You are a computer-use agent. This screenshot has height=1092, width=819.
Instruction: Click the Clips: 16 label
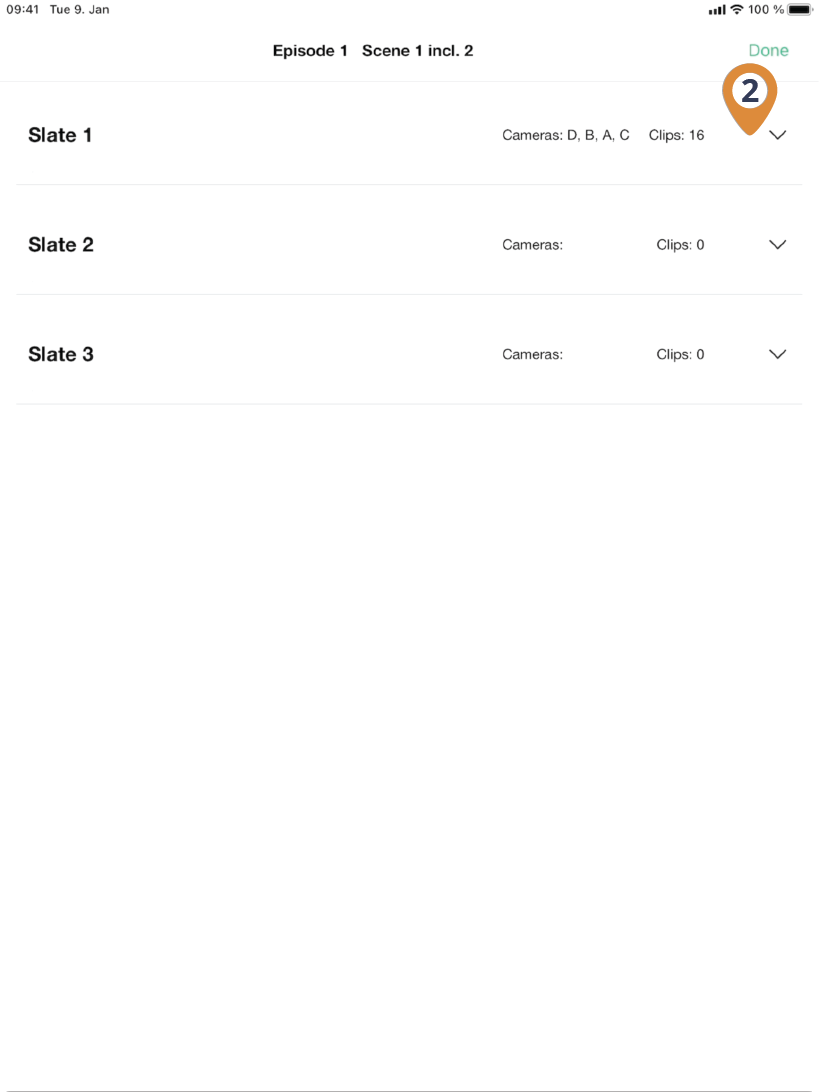pyautogui.click(x=676, y=135)
